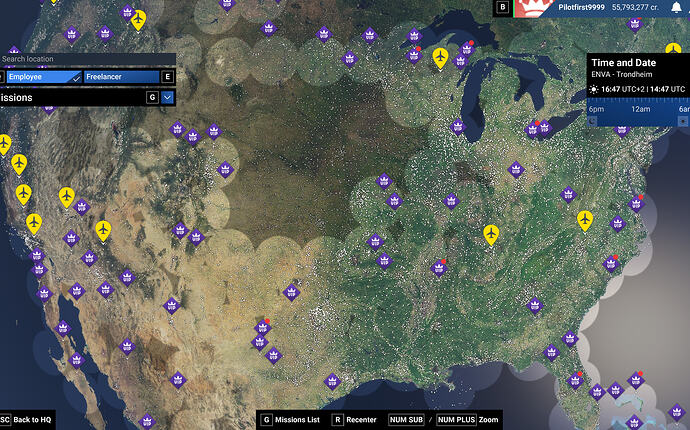This screenshot has height=430, width=690.
Task: Open the notifications bell icon
Action: (x=677, y=7)
